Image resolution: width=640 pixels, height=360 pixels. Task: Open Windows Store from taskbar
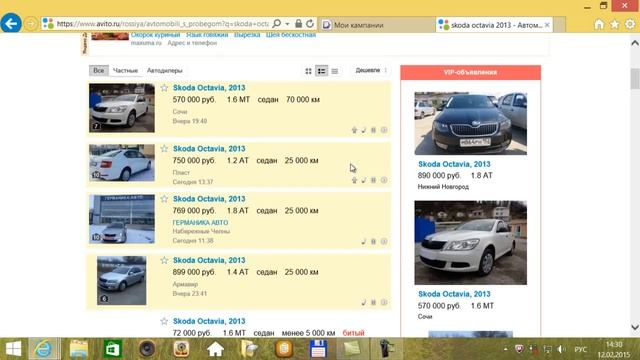[x=112, y=349]
